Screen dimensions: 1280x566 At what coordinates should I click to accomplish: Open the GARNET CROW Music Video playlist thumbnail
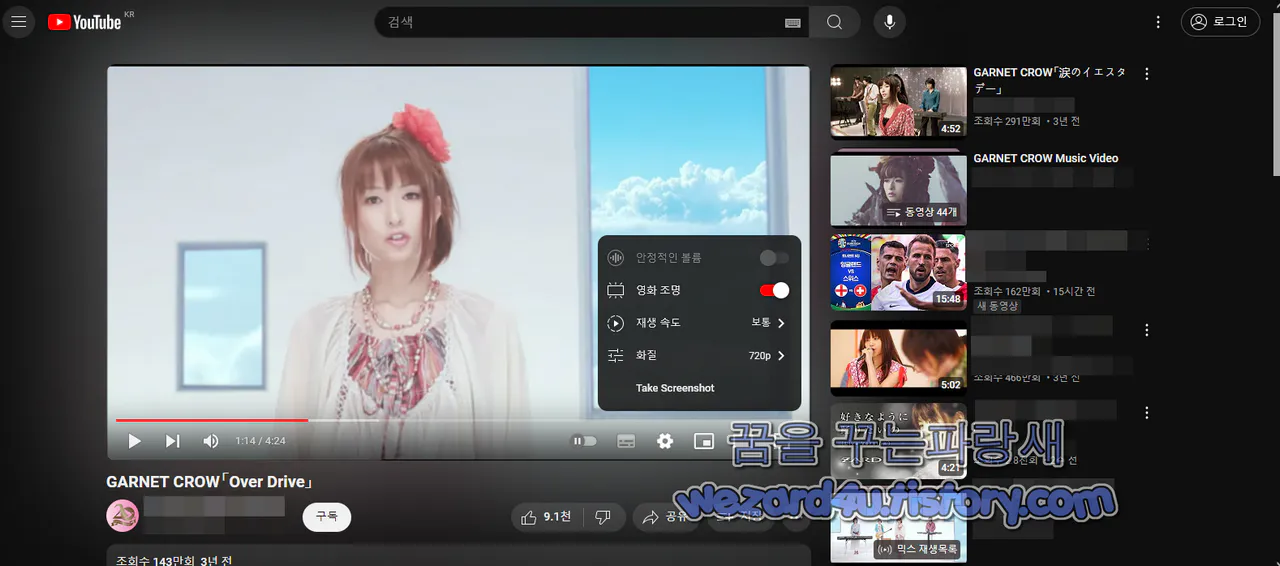tap(898, 188)
